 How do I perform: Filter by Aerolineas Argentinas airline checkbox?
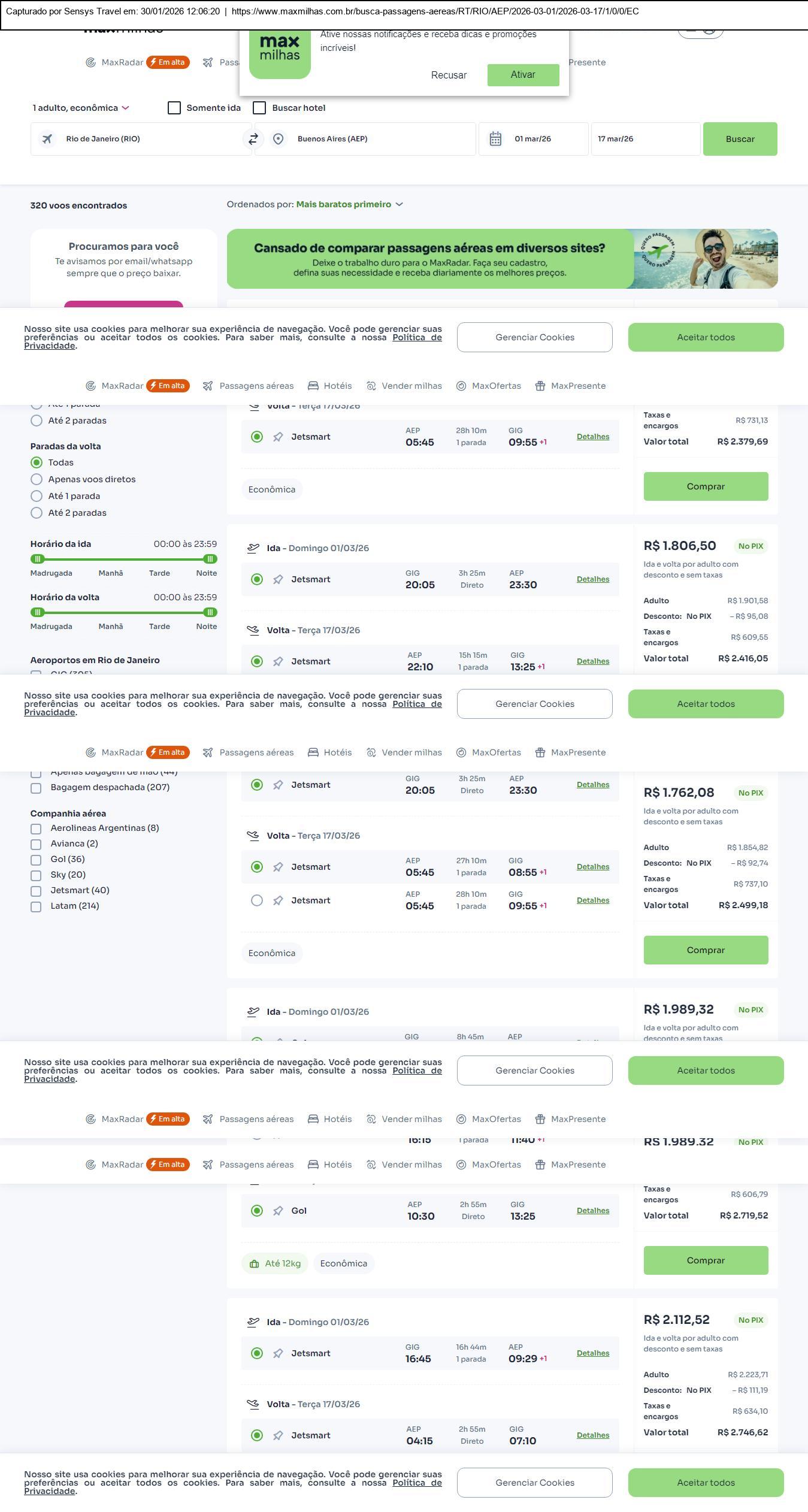point(36,828)
